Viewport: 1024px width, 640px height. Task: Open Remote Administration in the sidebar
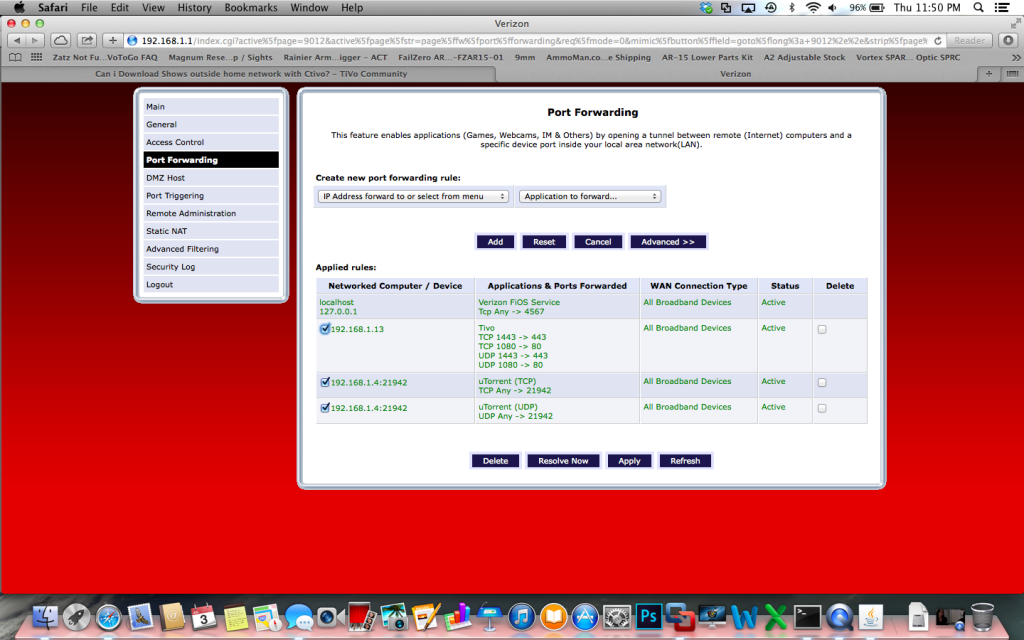[211, 213]
